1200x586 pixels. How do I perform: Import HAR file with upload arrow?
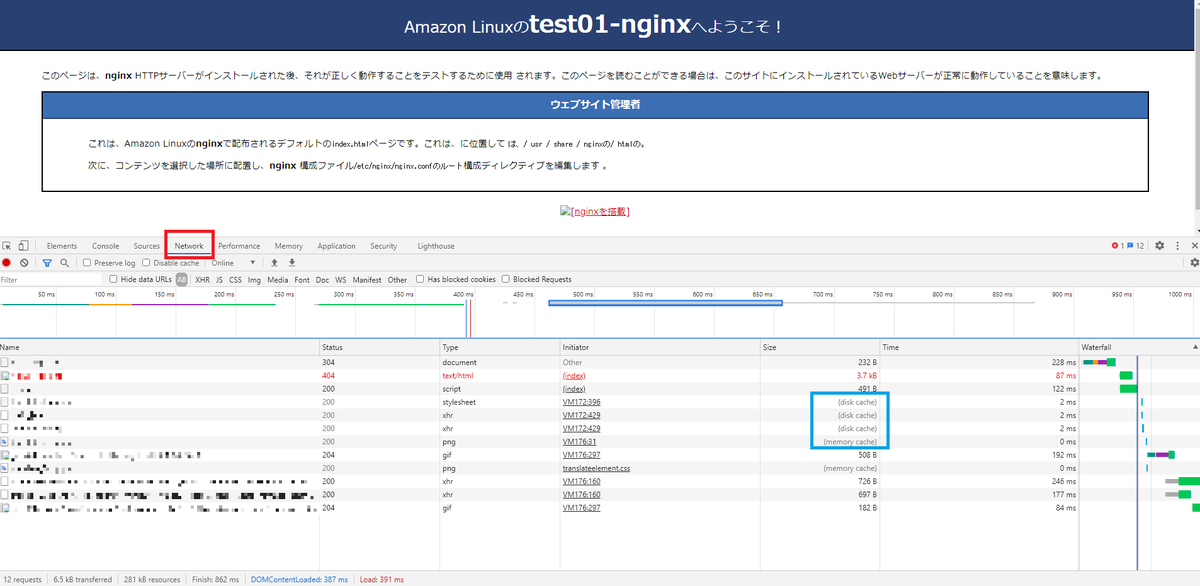pyautogui.click(x=275, y=263)
